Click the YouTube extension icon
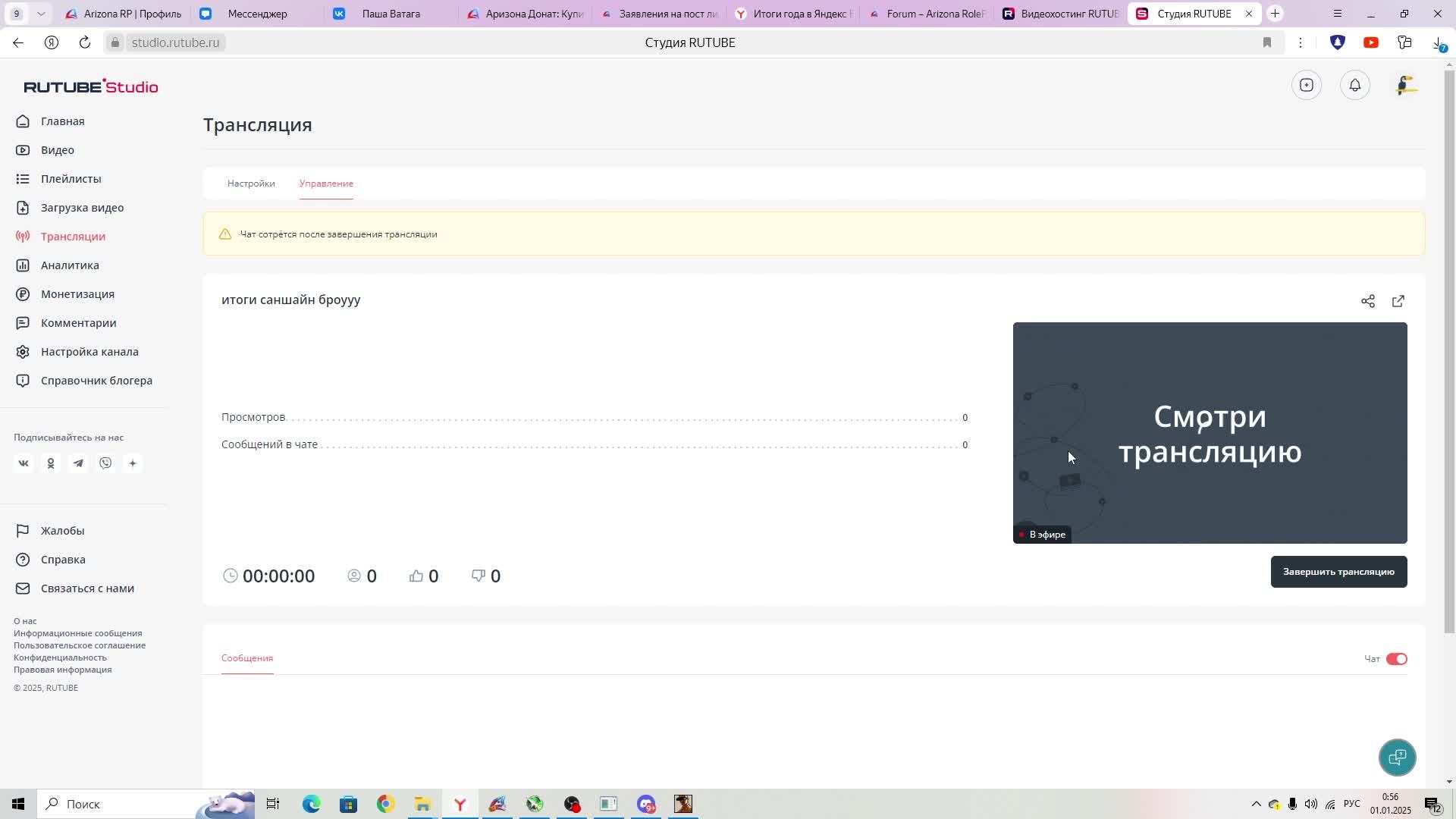 [1371, 42]
